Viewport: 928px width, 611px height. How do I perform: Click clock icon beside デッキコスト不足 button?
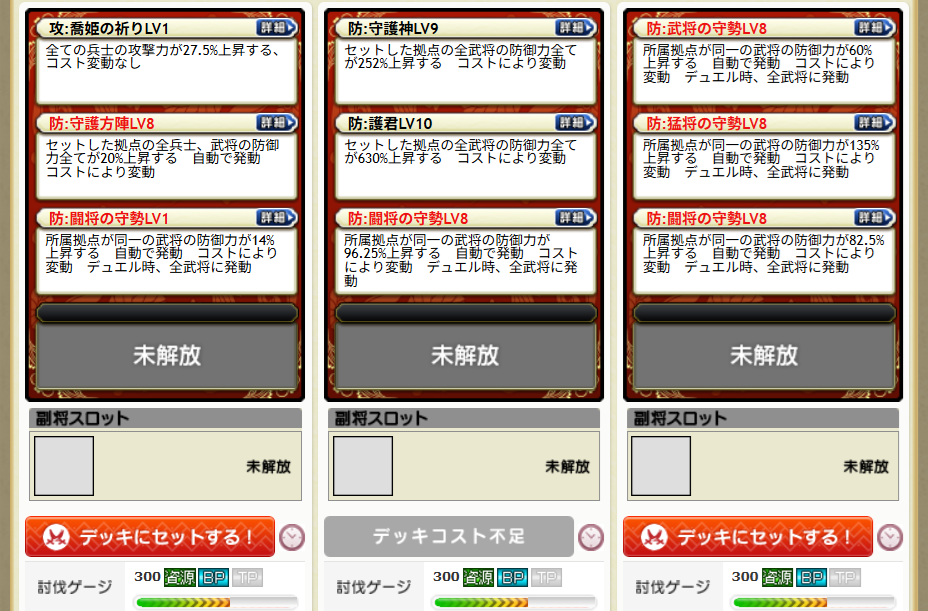[x=591, y=538]
